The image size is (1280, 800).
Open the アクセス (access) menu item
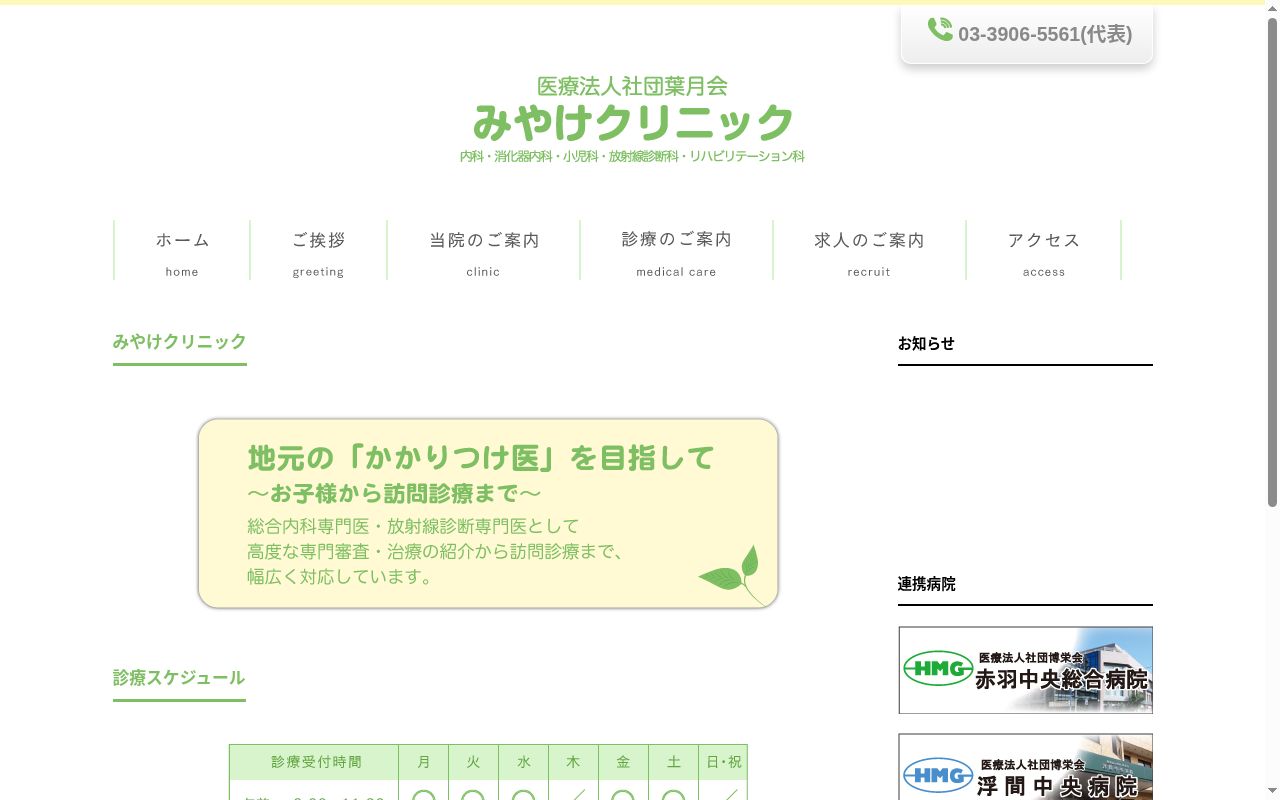coord(1044,250)
